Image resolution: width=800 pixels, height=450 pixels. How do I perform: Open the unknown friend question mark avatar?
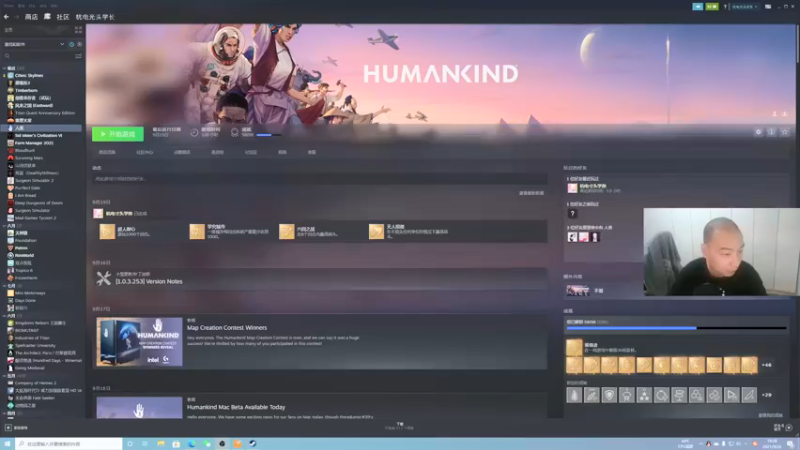(x=572, y=214)
